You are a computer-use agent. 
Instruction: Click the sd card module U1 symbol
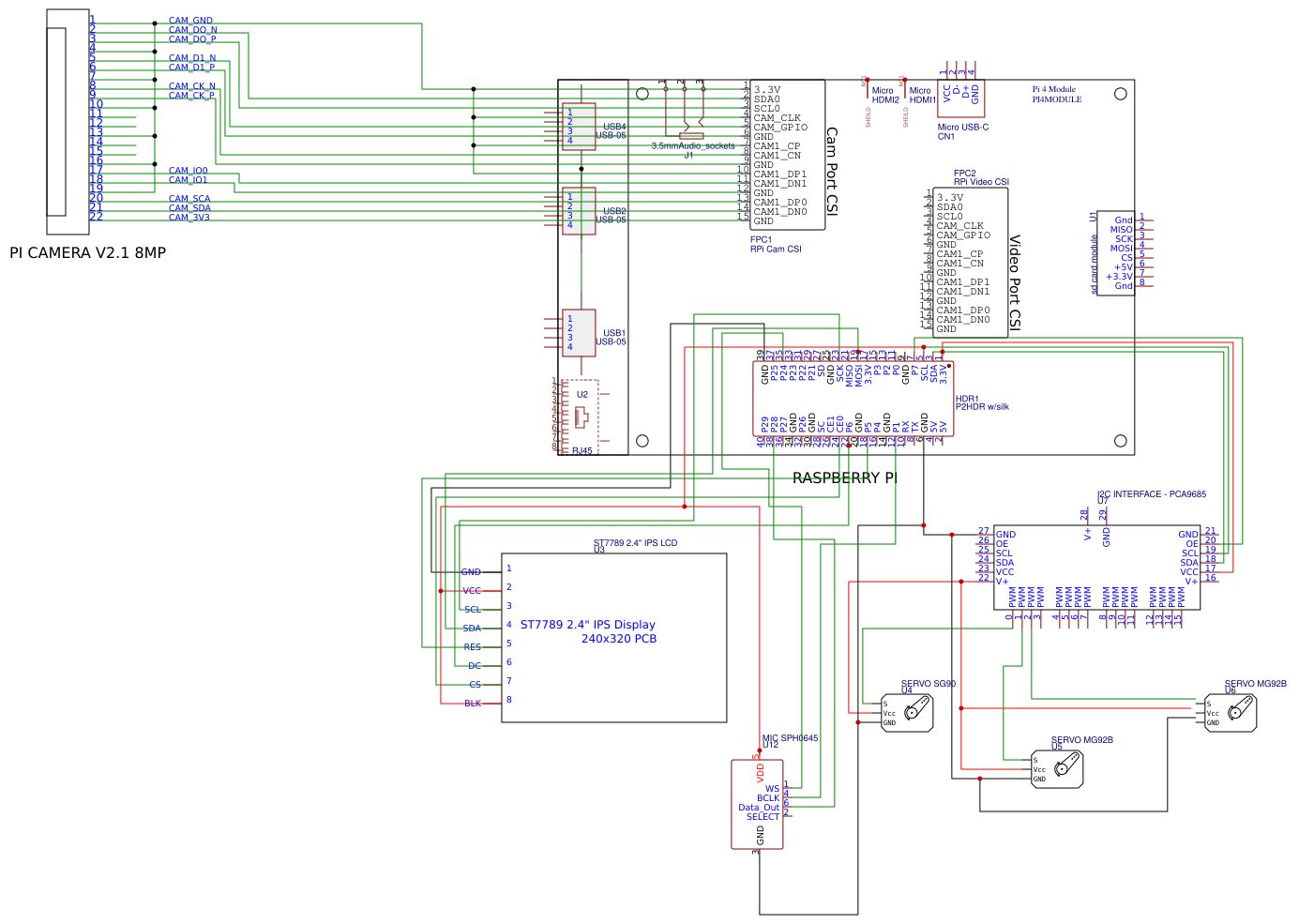[x=1116, y=252]
